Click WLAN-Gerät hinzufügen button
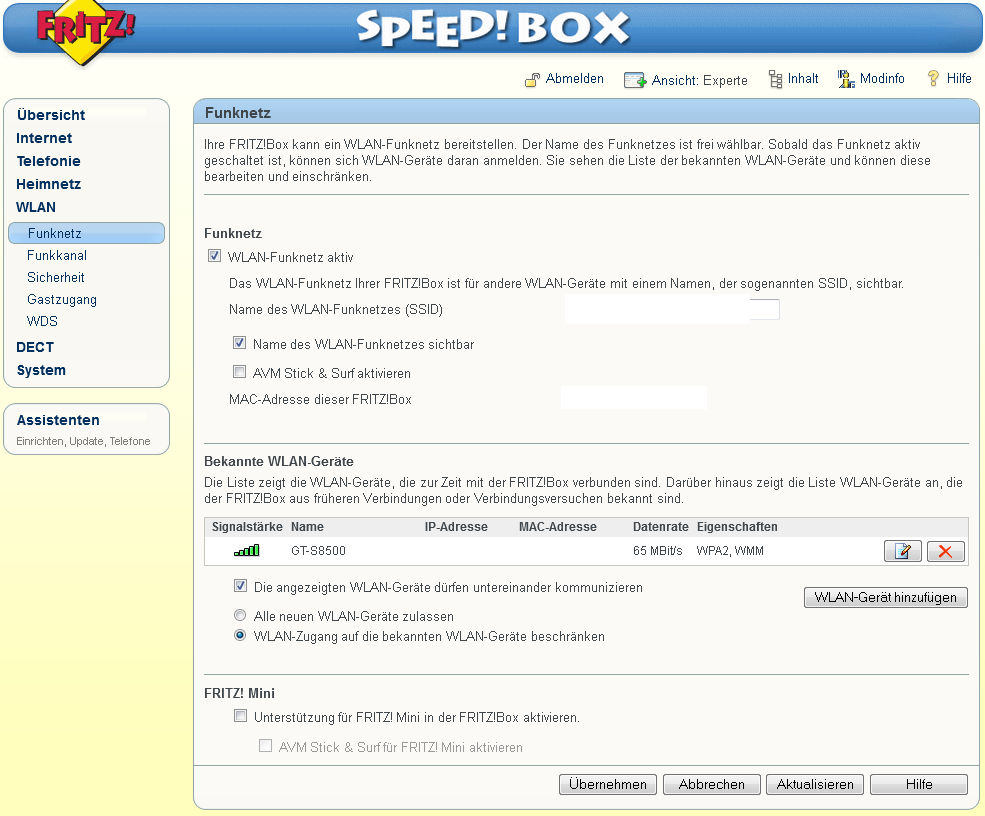 (x=886, y=597)
